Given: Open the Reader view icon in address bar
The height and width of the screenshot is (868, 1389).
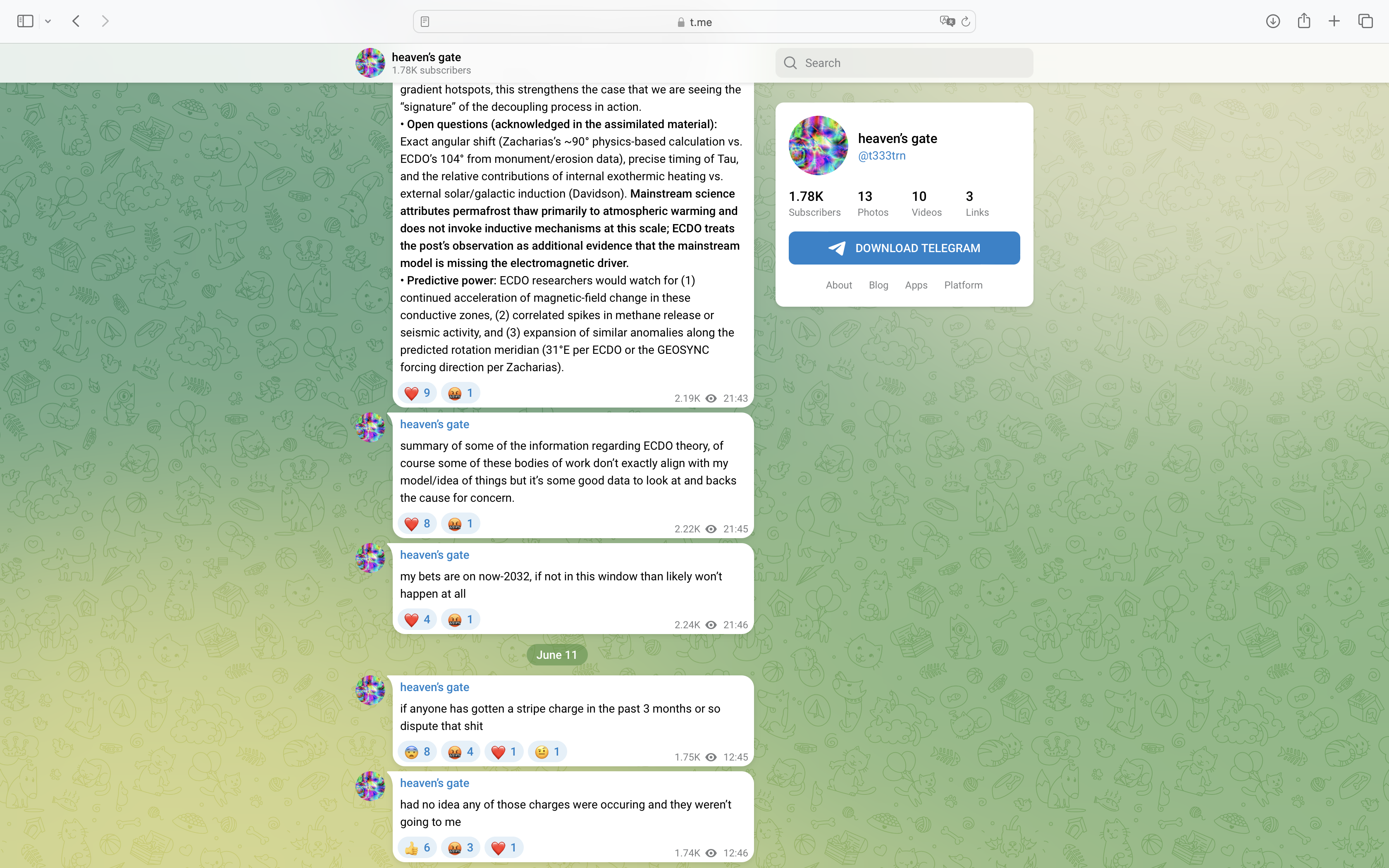Looking at the screenshot, I should point(425,22).
